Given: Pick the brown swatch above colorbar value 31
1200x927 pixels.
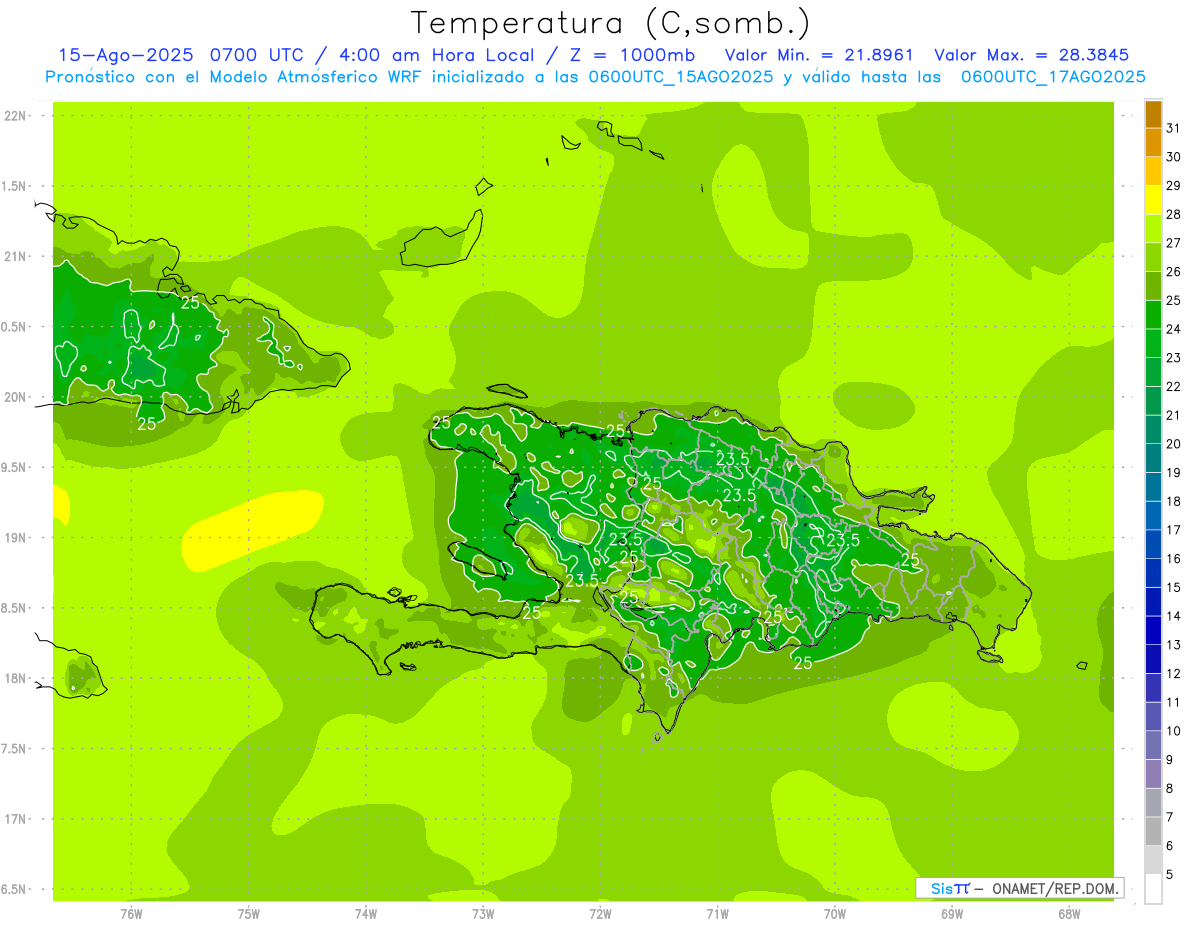Looking at the screenshot, I should tap(1153, 114).
